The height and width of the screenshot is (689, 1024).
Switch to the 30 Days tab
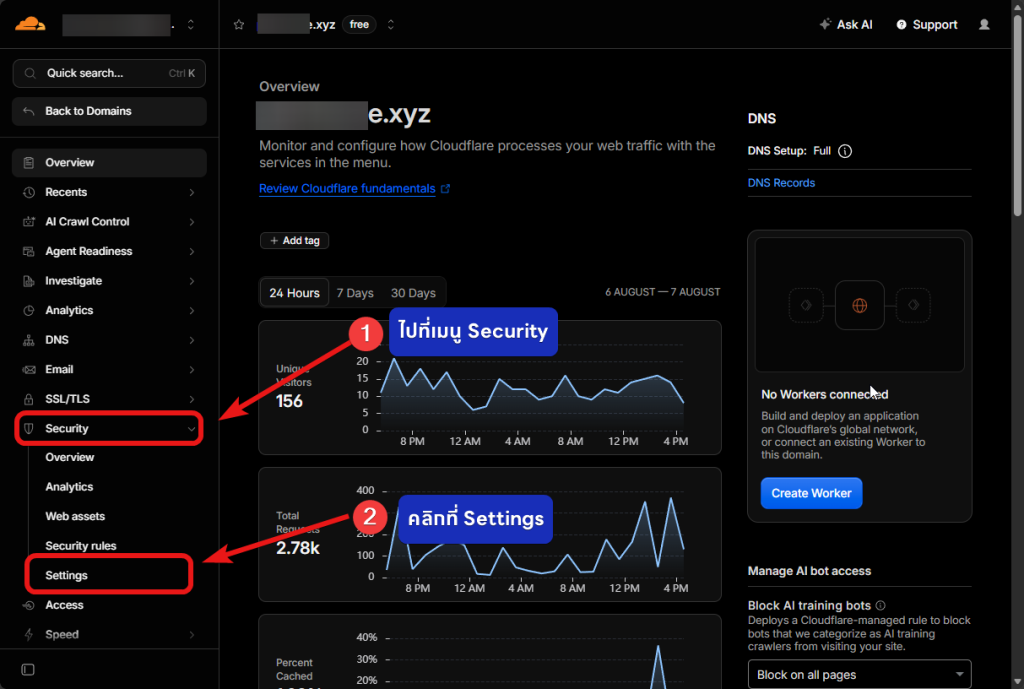[x=413, y=293]
